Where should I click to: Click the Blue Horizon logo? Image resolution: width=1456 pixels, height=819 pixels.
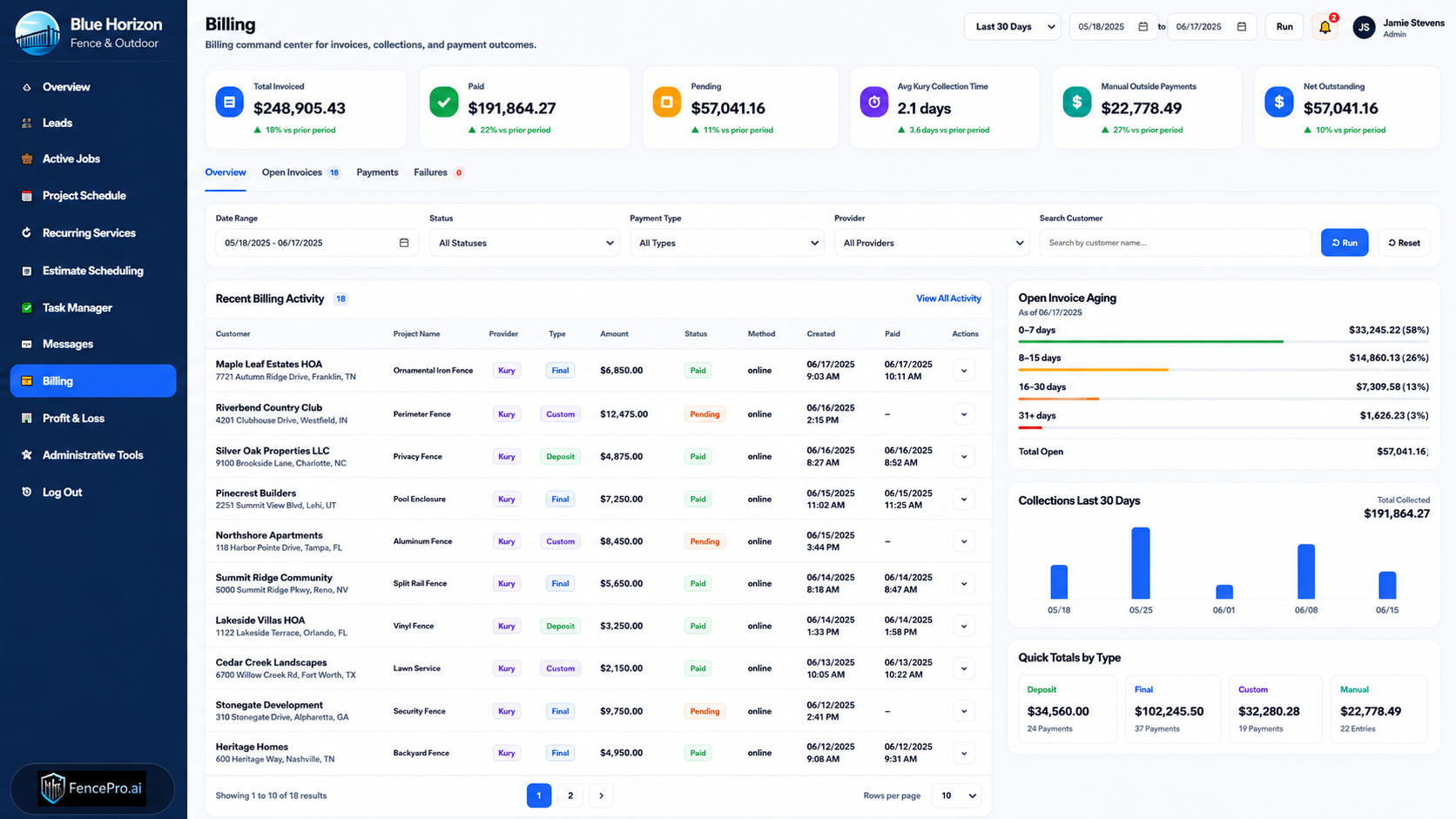[37, 32]
